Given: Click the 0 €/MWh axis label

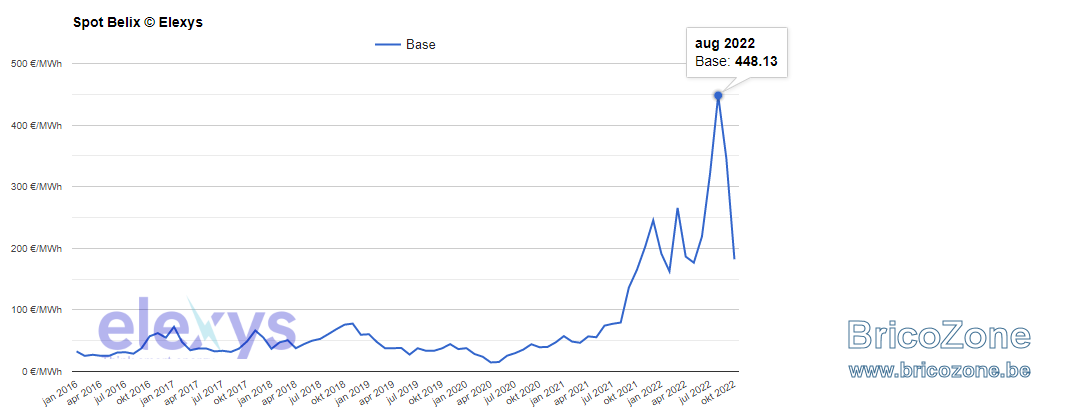Looking at the screenshot, I should 41,371.
